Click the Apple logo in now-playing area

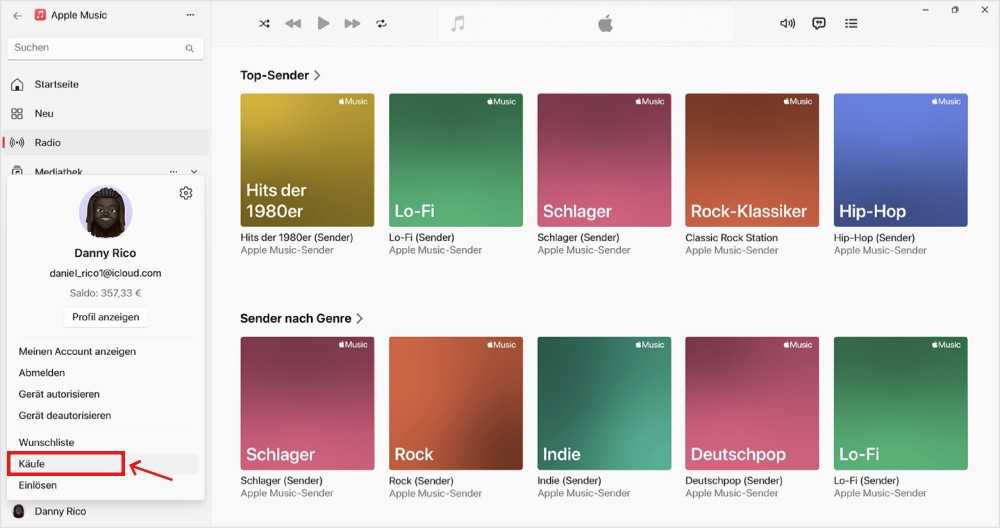tap(605, 24)
